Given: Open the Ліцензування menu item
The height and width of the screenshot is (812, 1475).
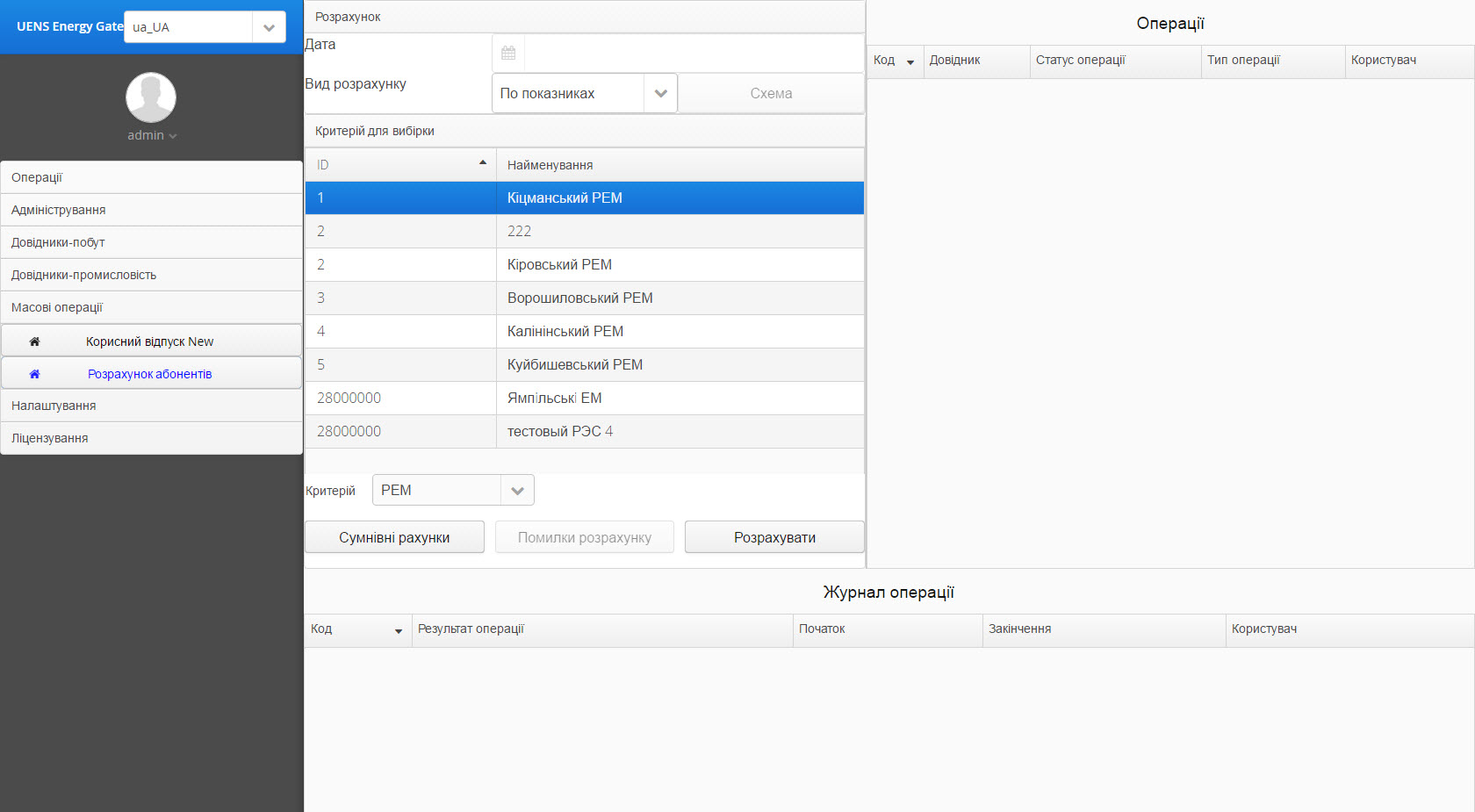Looking at the screenshot, I should point(152,438).
